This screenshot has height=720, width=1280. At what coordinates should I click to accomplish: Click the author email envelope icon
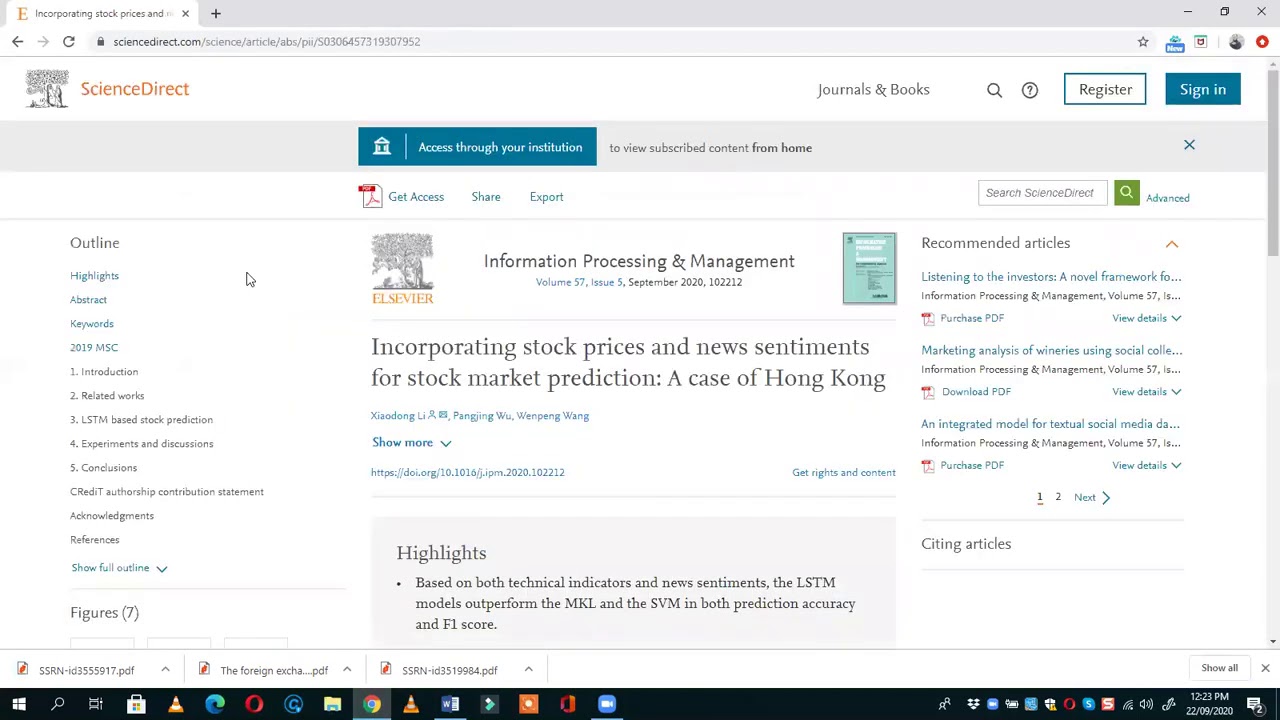443,415
